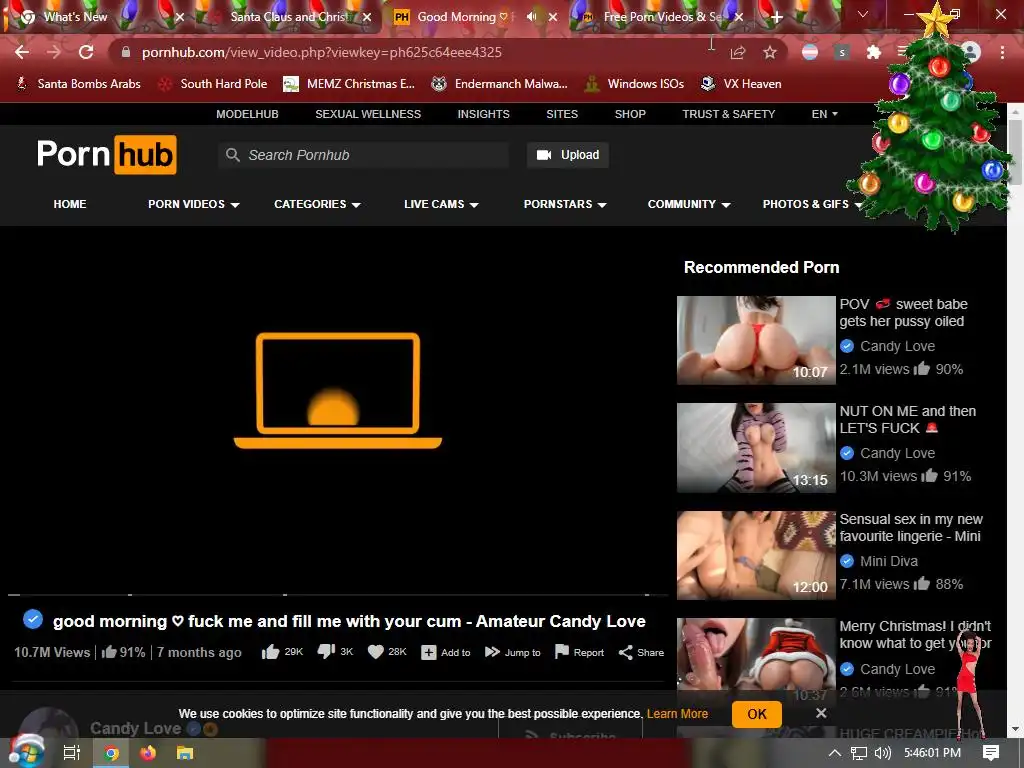Open the Santa Bombs Arabs bookmark

point(78,84)
